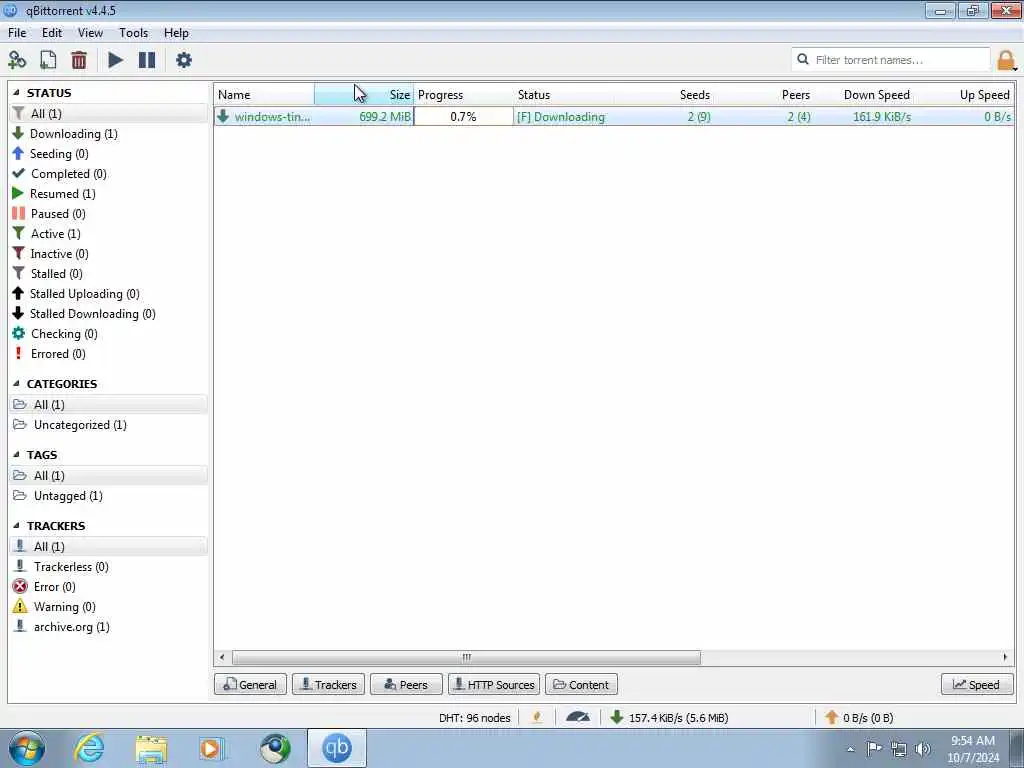Image resolution: width=1024 pixels, height=768 pixels.
Task: Sort by the Status column header
Action: click(564, 95)
